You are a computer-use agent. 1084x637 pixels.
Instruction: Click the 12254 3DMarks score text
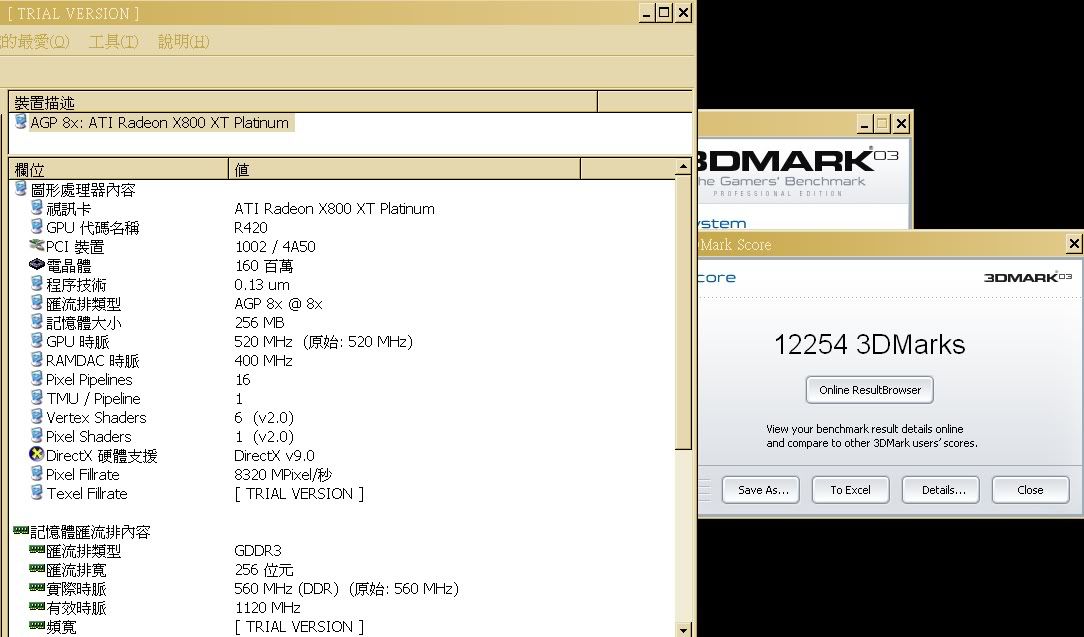870,344
